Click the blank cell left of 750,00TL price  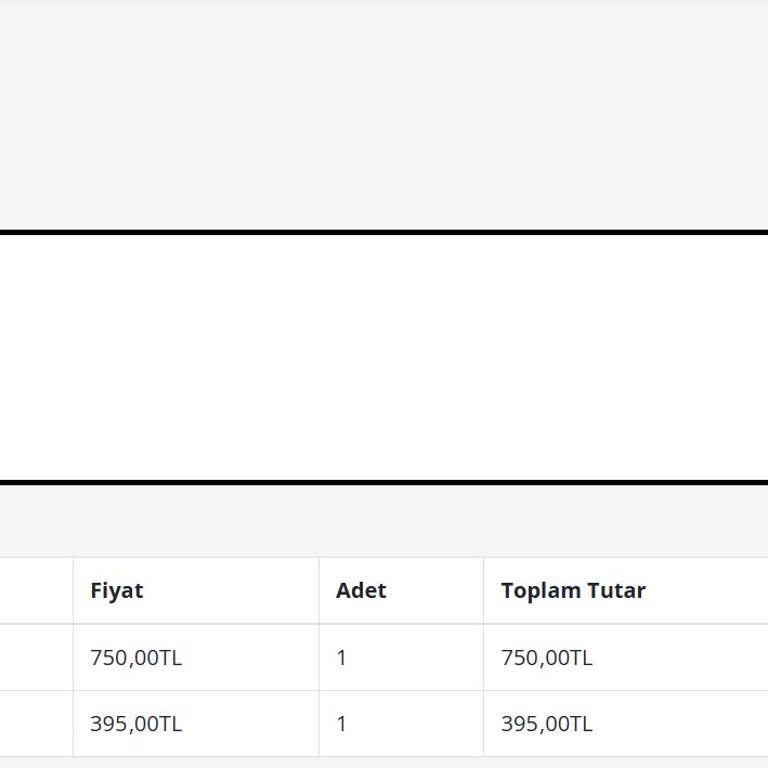tap(36, 657)
